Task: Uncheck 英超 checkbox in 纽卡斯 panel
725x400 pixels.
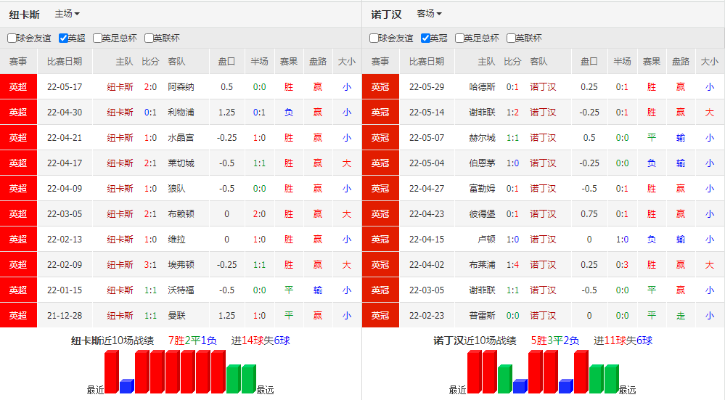Action: [64, 38]
